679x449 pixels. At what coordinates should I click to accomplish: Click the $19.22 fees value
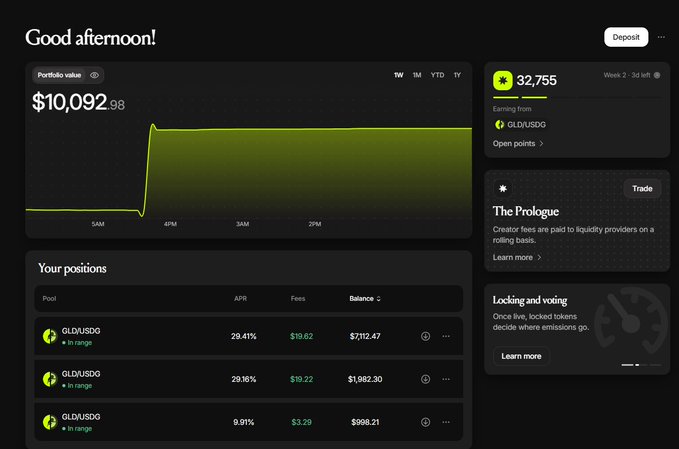pyautogui.click(x=301, y=379)
